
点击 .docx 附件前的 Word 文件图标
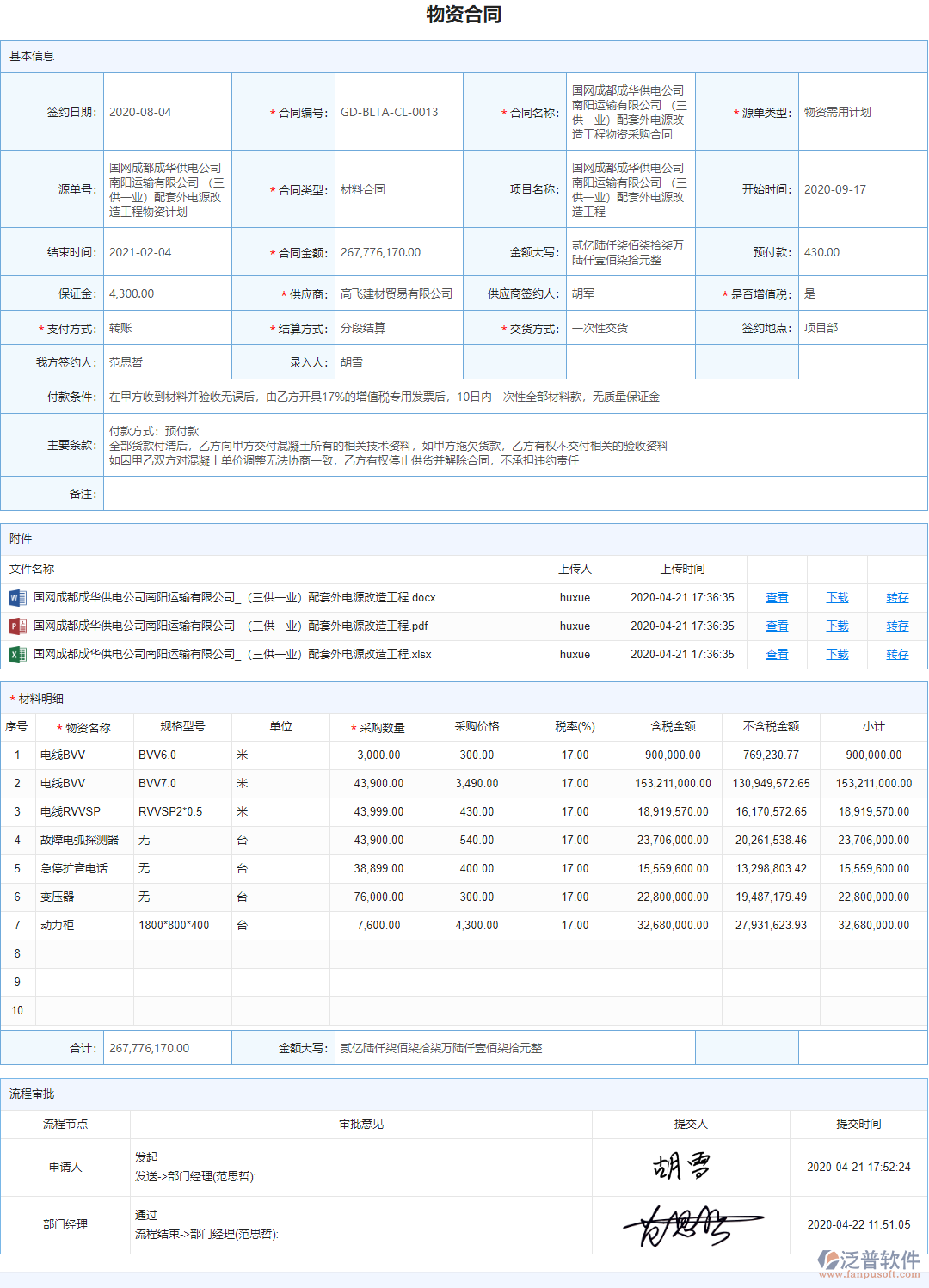17,597
